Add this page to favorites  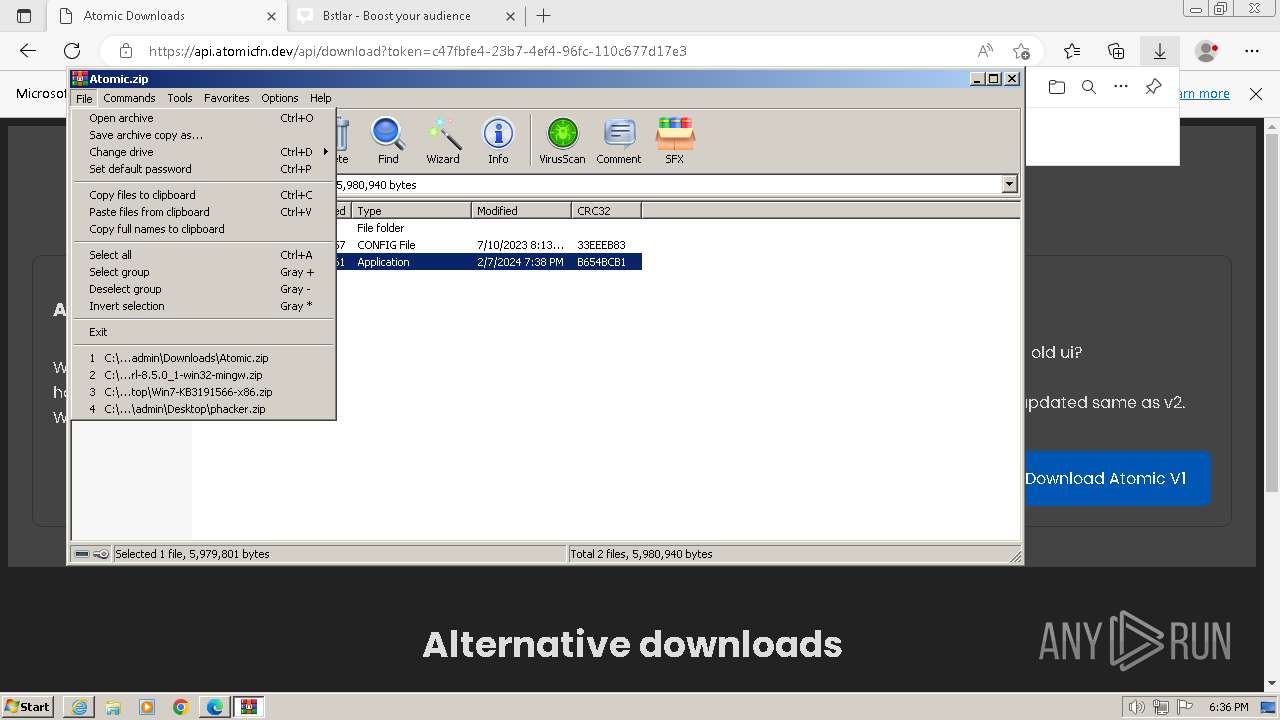click(1021, 51)
